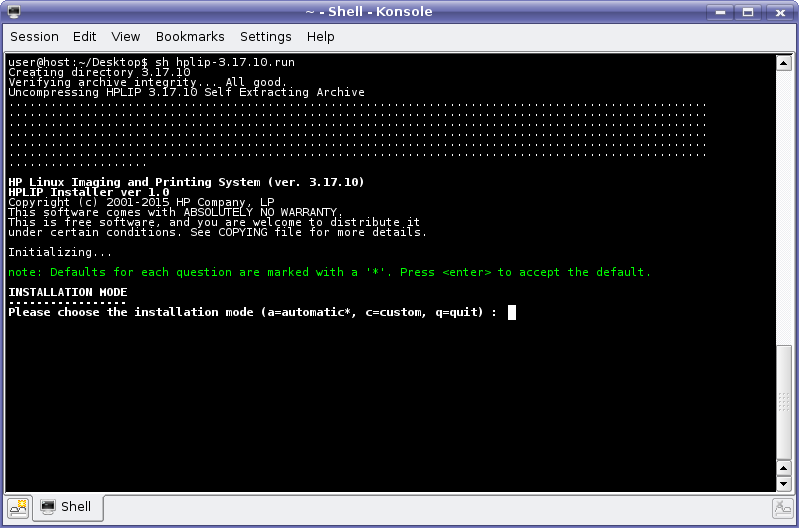Open the Edit menu
The height and width of the screenshot is (528, 799).
(84, 37)
